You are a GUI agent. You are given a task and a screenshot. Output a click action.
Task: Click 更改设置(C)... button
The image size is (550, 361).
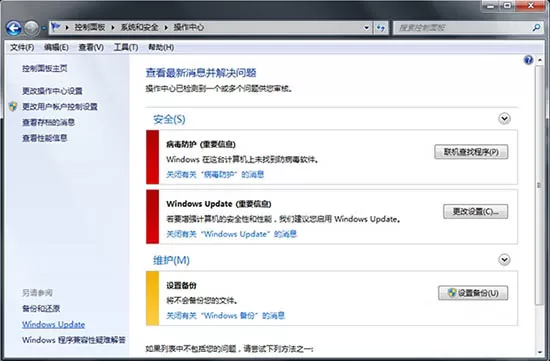click(476, 212)
